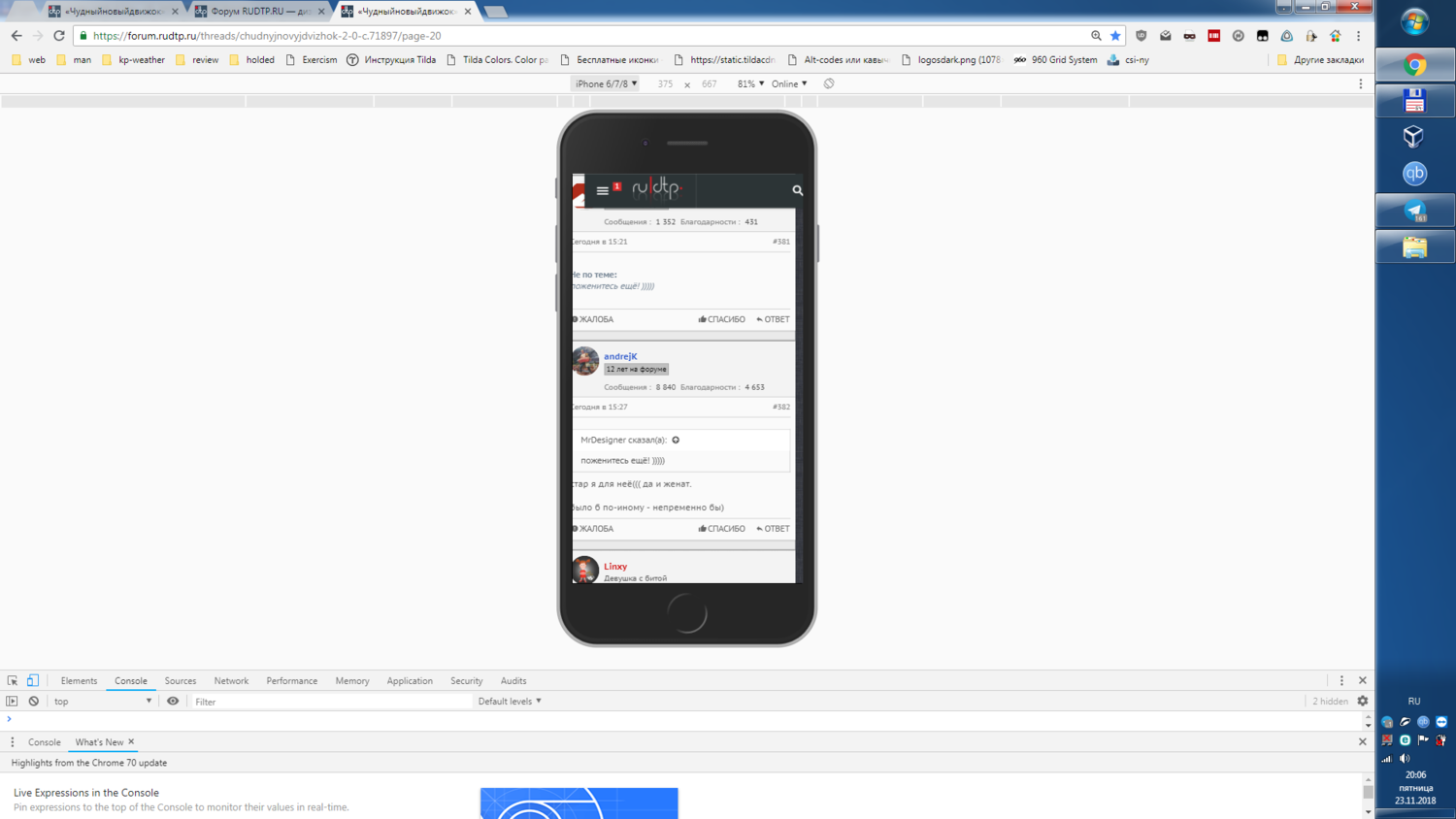Switch to the Network tab
The height and width of the screenshot is (819, 1456).
pyautogui.click(x=231, y=681)
